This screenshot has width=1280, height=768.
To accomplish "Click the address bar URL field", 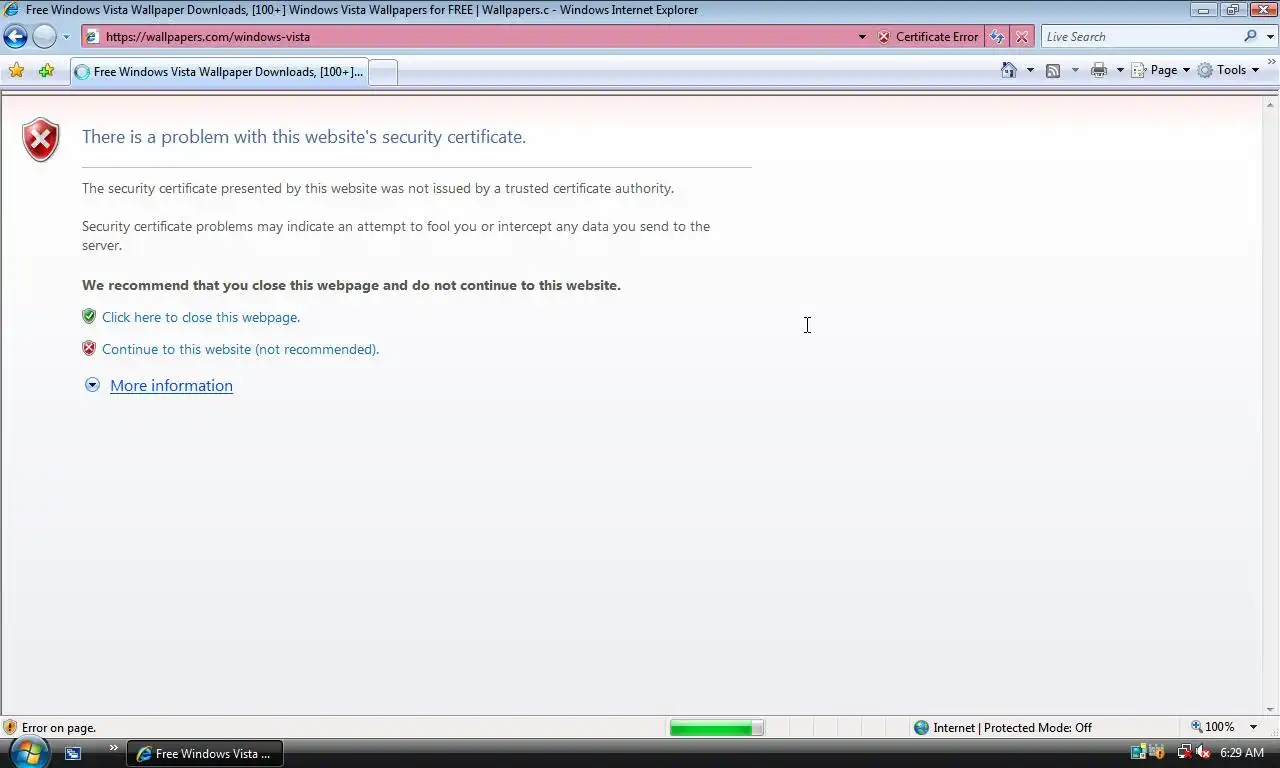I will [478, 37].
